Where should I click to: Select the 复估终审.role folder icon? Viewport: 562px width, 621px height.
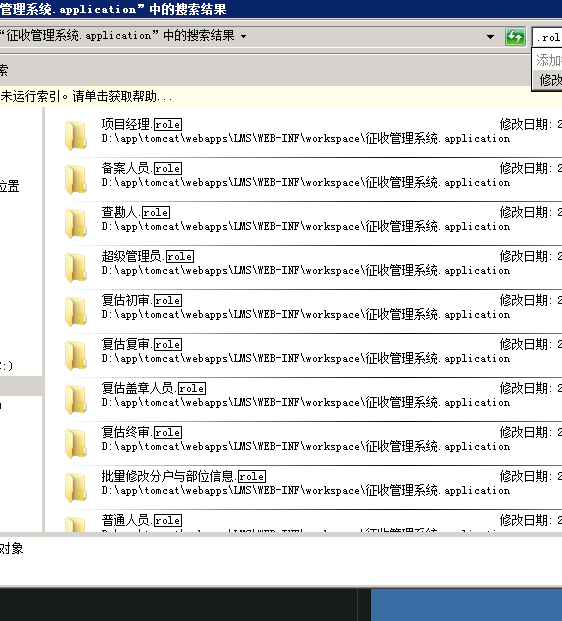[76, 443]
